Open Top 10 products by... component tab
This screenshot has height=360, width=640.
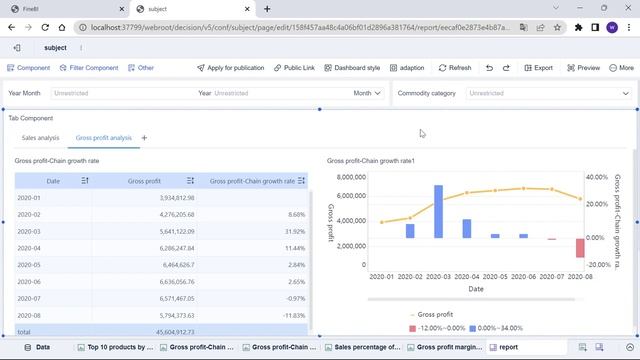(x=116, y=347)
